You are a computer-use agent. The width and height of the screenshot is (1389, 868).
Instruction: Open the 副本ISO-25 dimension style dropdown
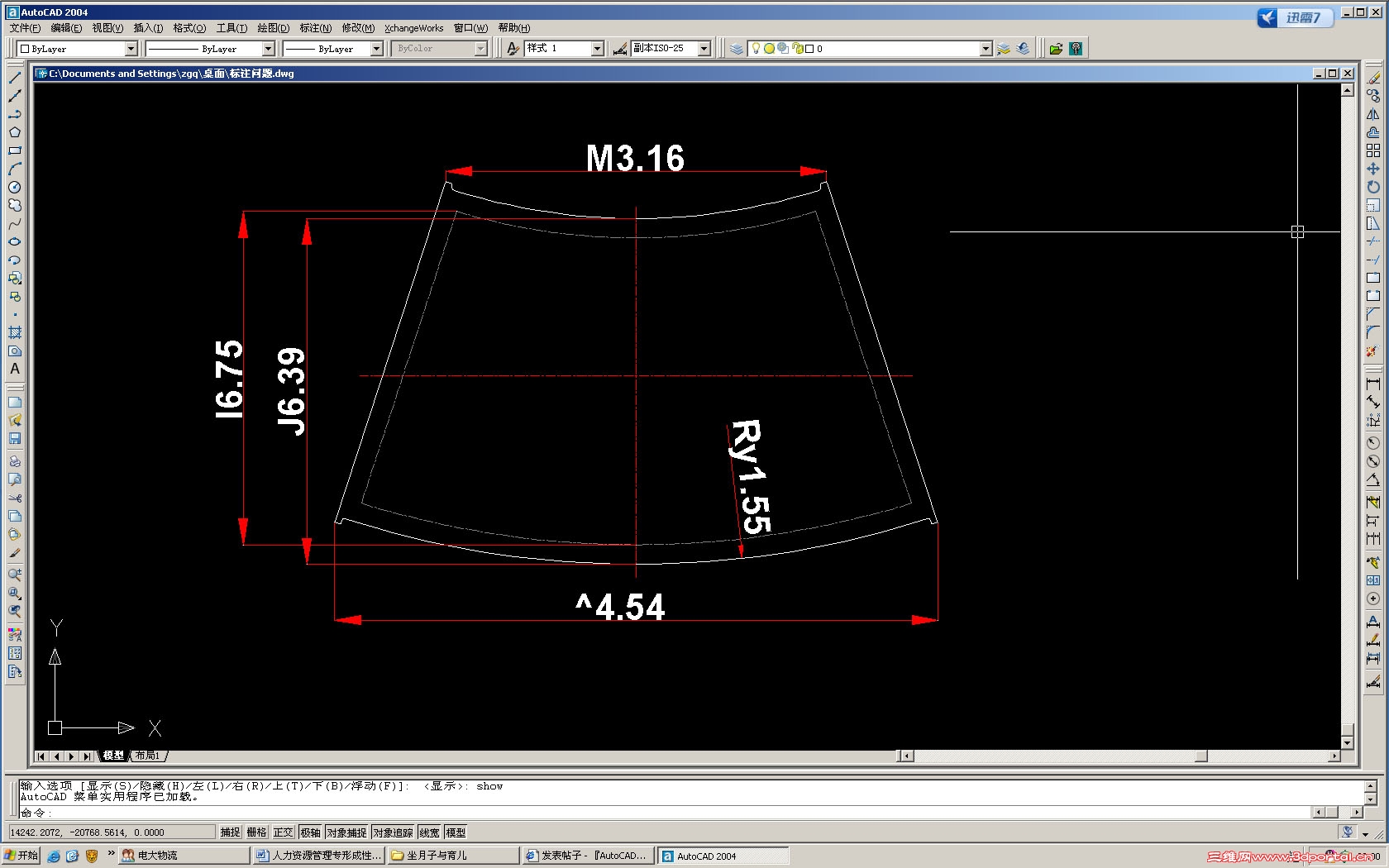(704, 49)
